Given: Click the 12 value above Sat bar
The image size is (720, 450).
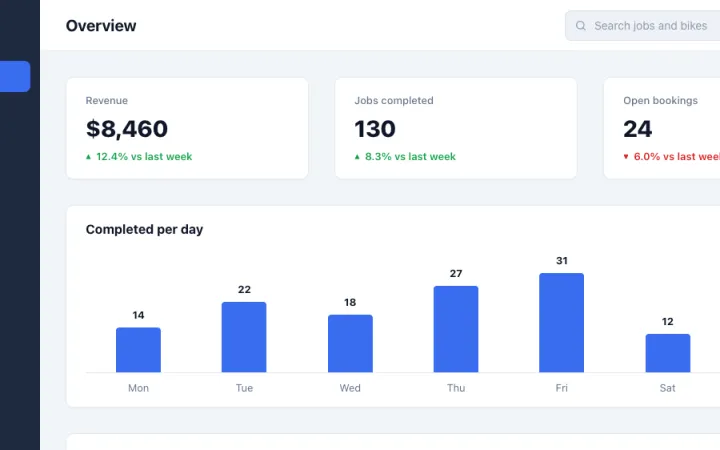Looking at the screenshot, I should 668,321.
